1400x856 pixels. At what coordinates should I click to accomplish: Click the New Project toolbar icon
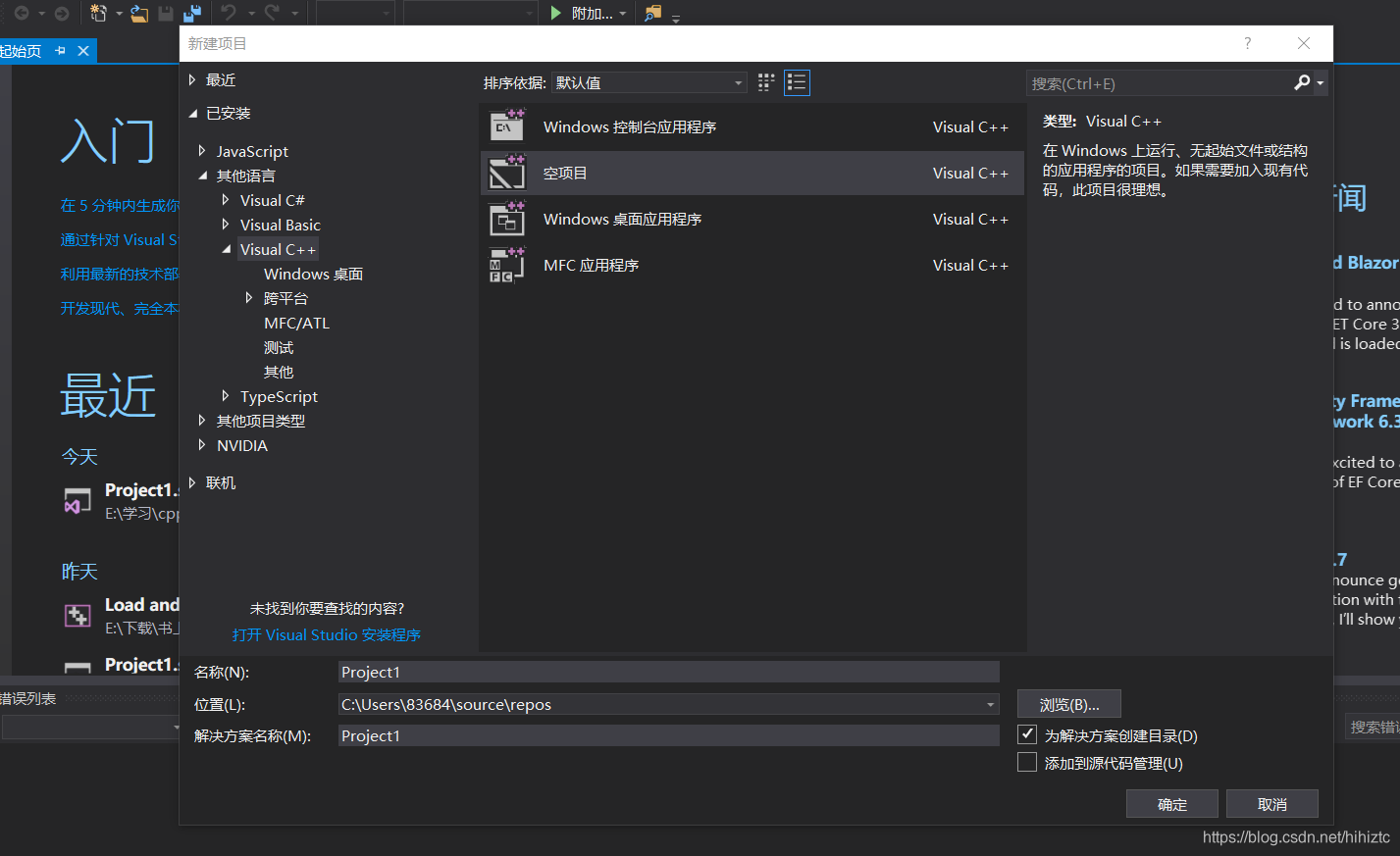coord(98,13)
